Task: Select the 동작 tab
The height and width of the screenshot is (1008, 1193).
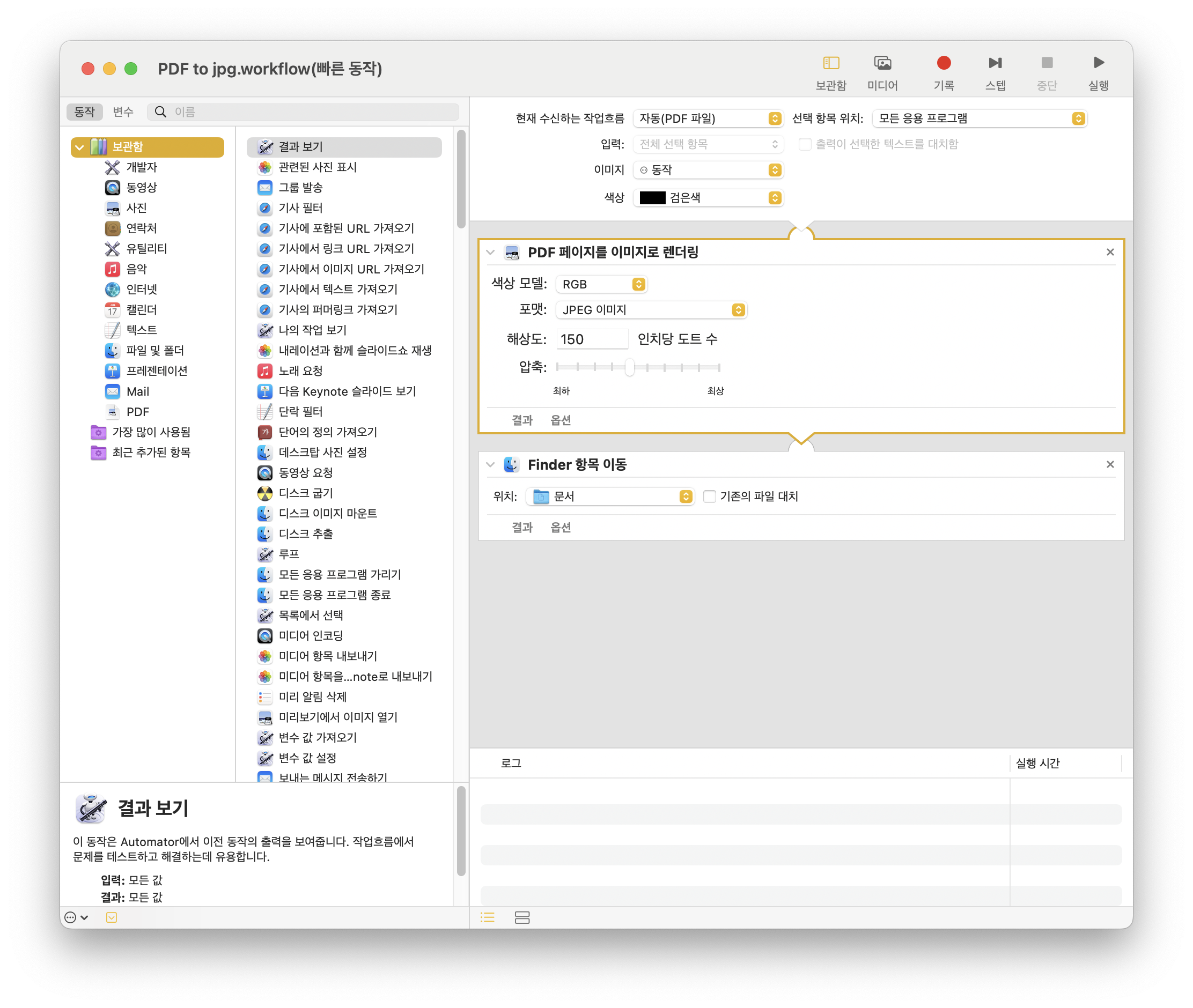Action: click(85, 112)
